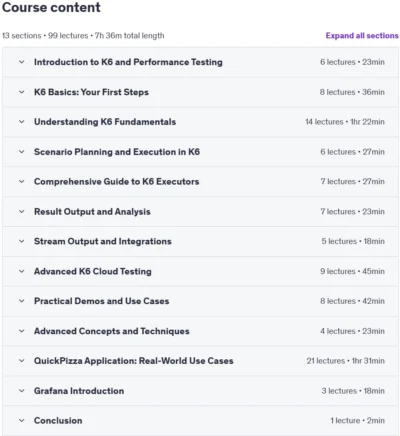This screenshot has width=400, height=436.
Task: Expand the Grafana Introduction chevron
Action: pos(22,391)
